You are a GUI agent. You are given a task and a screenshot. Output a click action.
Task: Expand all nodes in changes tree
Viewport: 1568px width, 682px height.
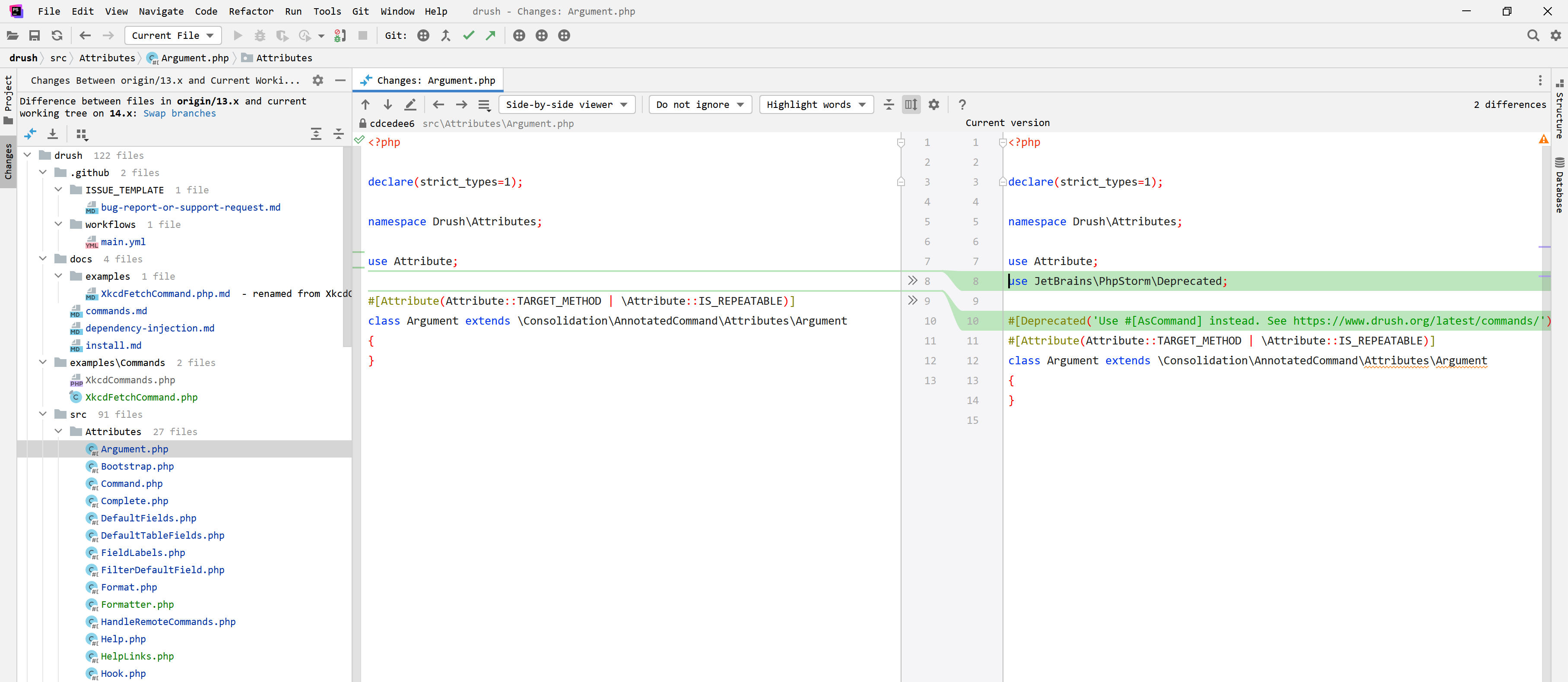point(316,134)
